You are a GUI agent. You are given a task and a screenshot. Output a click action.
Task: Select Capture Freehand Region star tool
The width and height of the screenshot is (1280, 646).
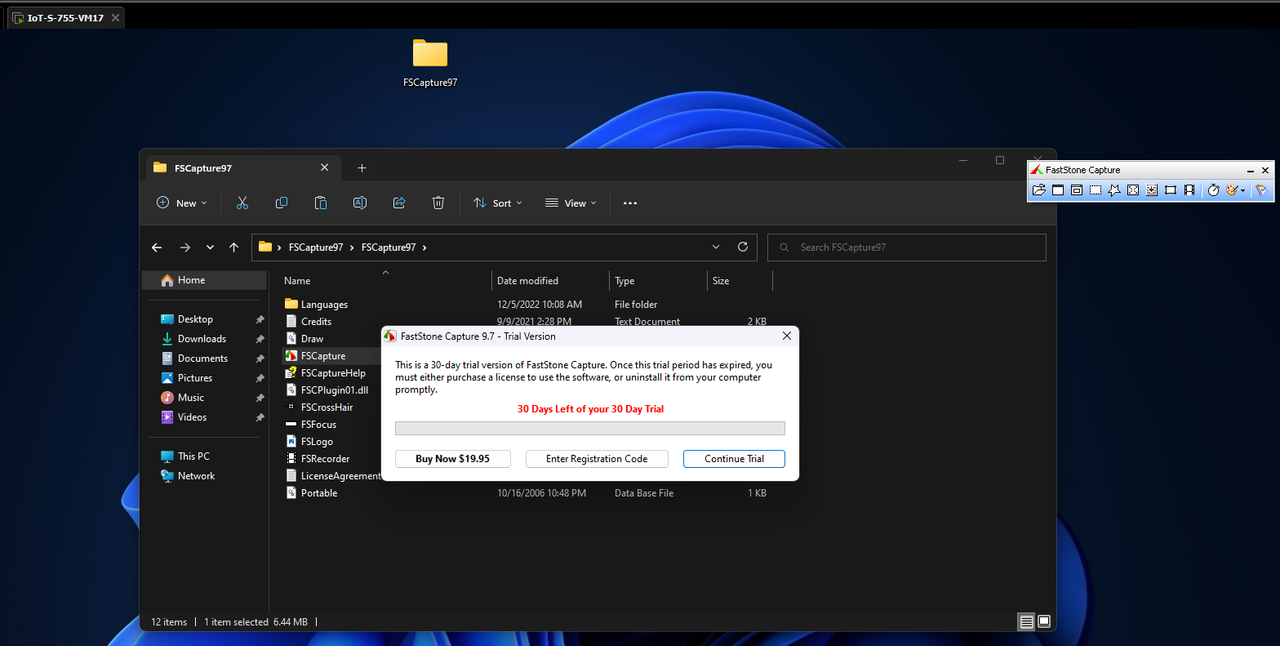coord(1114,190)
